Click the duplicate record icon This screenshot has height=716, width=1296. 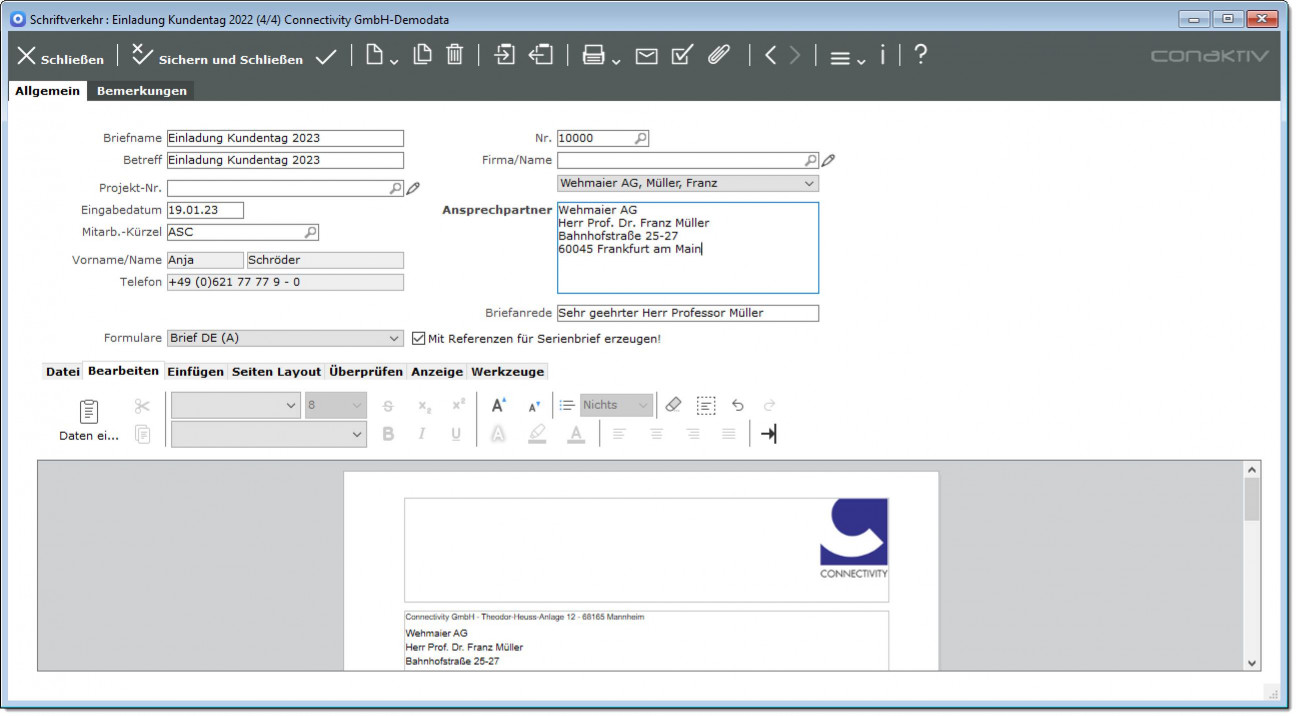pyautogui.click(x=423, y=56)
